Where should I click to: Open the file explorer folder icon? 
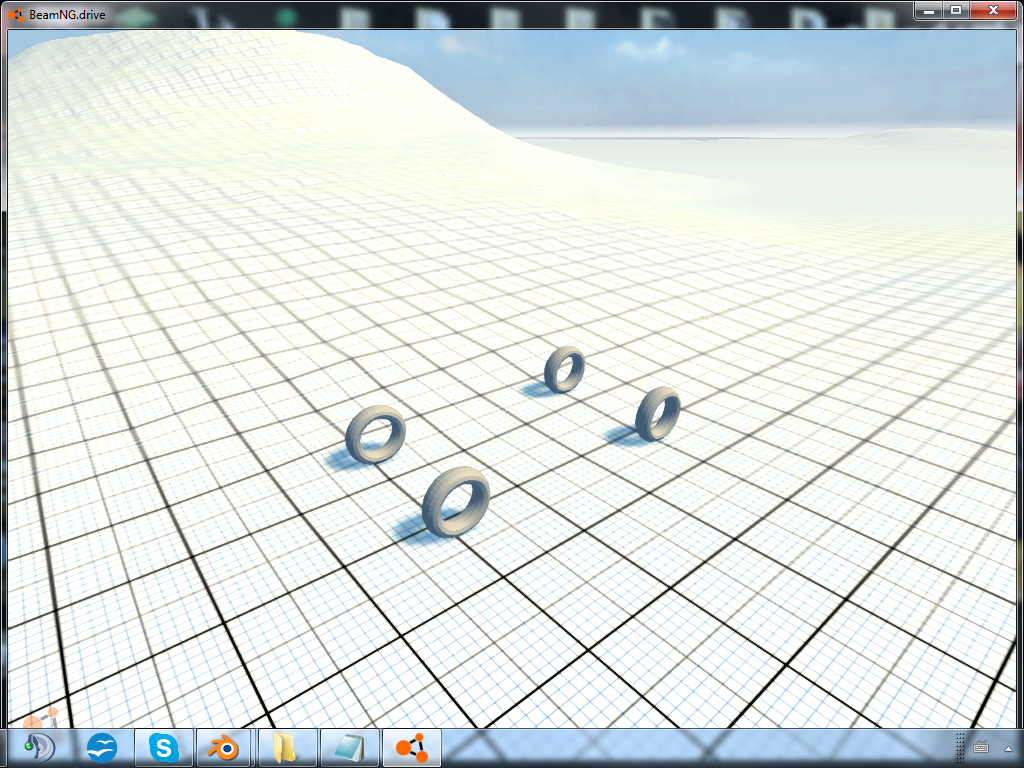(287, 748)
